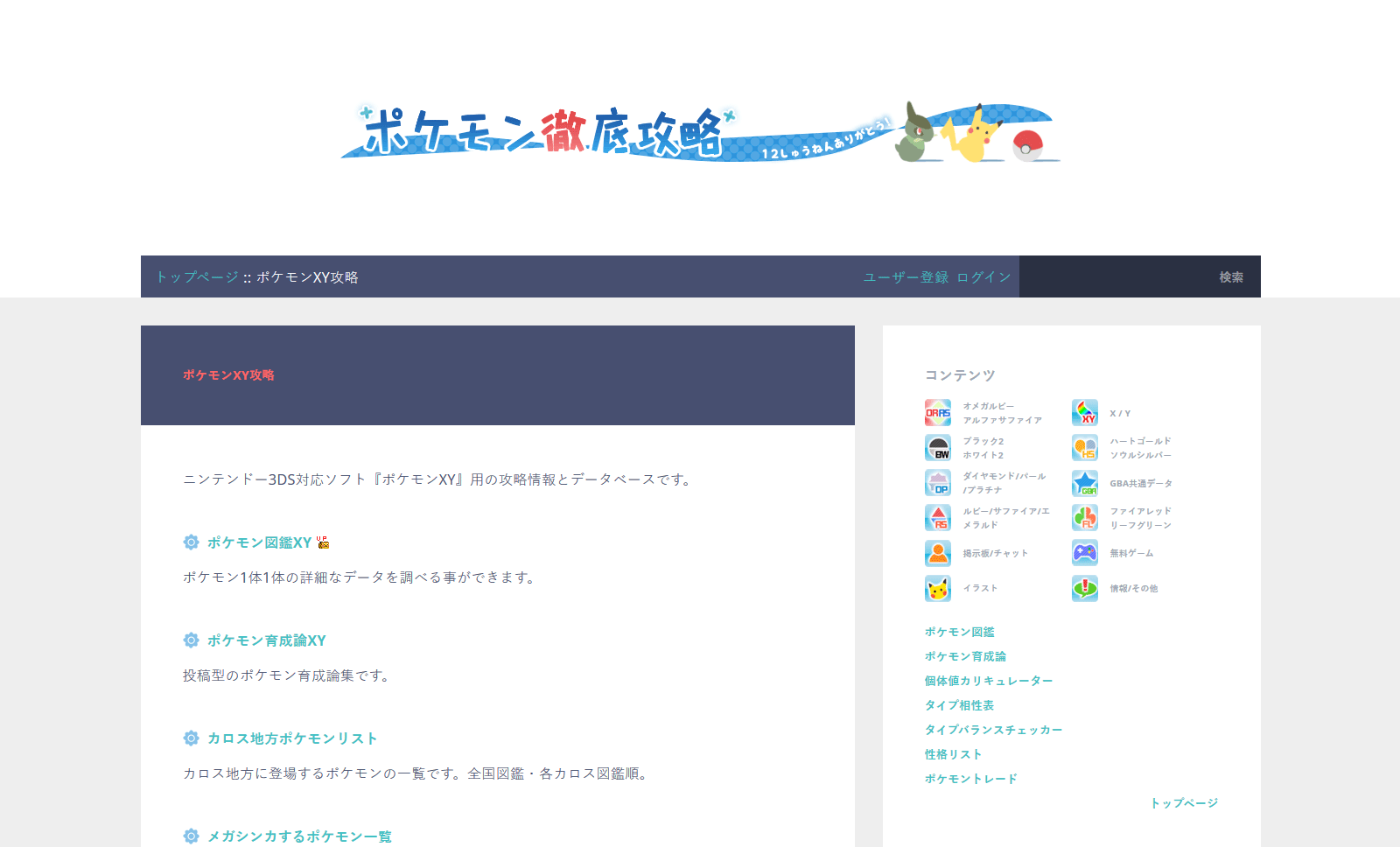Open sidebar ポケモン育成論 link
The height and width of the screenshot is (847, 1400).
tap(965, 656)
